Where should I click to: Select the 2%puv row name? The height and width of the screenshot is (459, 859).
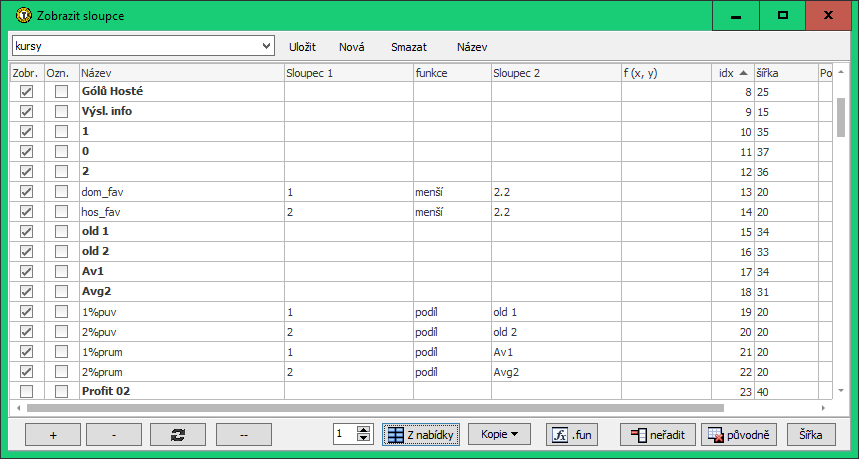[99, 332]
